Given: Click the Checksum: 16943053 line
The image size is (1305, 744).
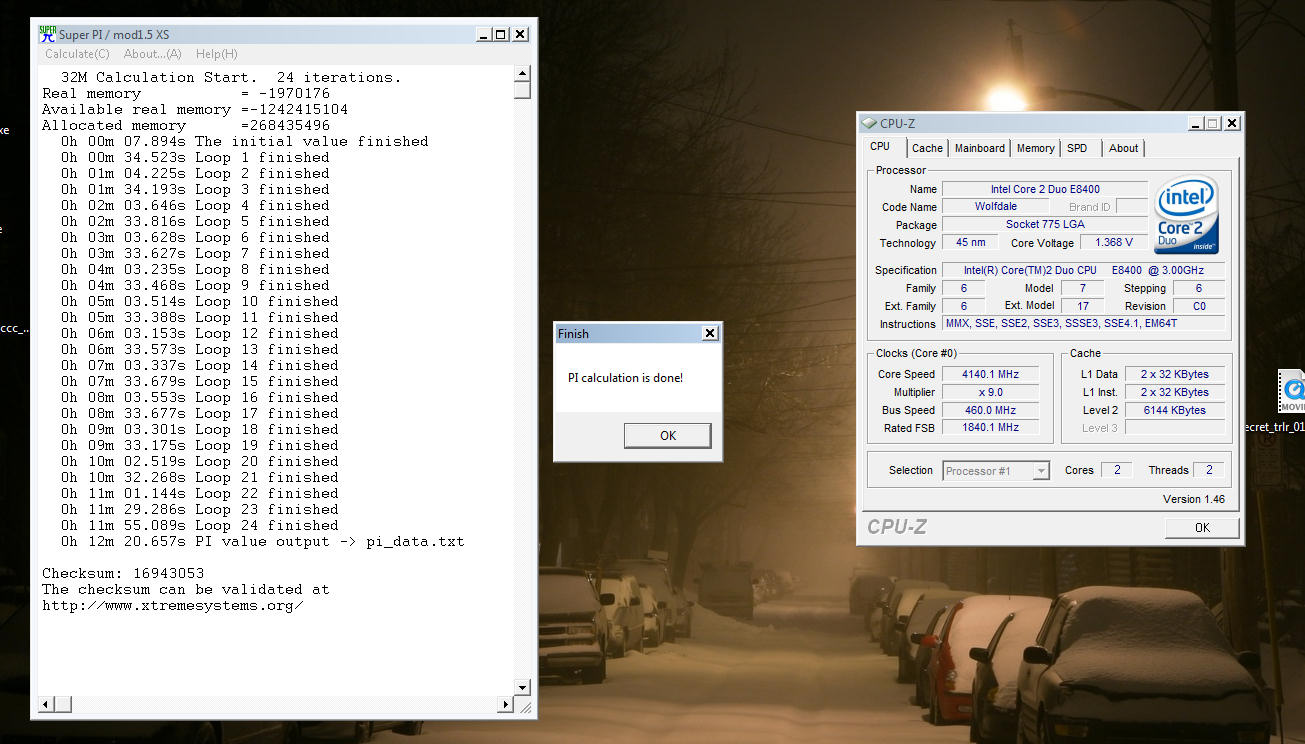Looking at the screenshot, I should tap(123, 574).
